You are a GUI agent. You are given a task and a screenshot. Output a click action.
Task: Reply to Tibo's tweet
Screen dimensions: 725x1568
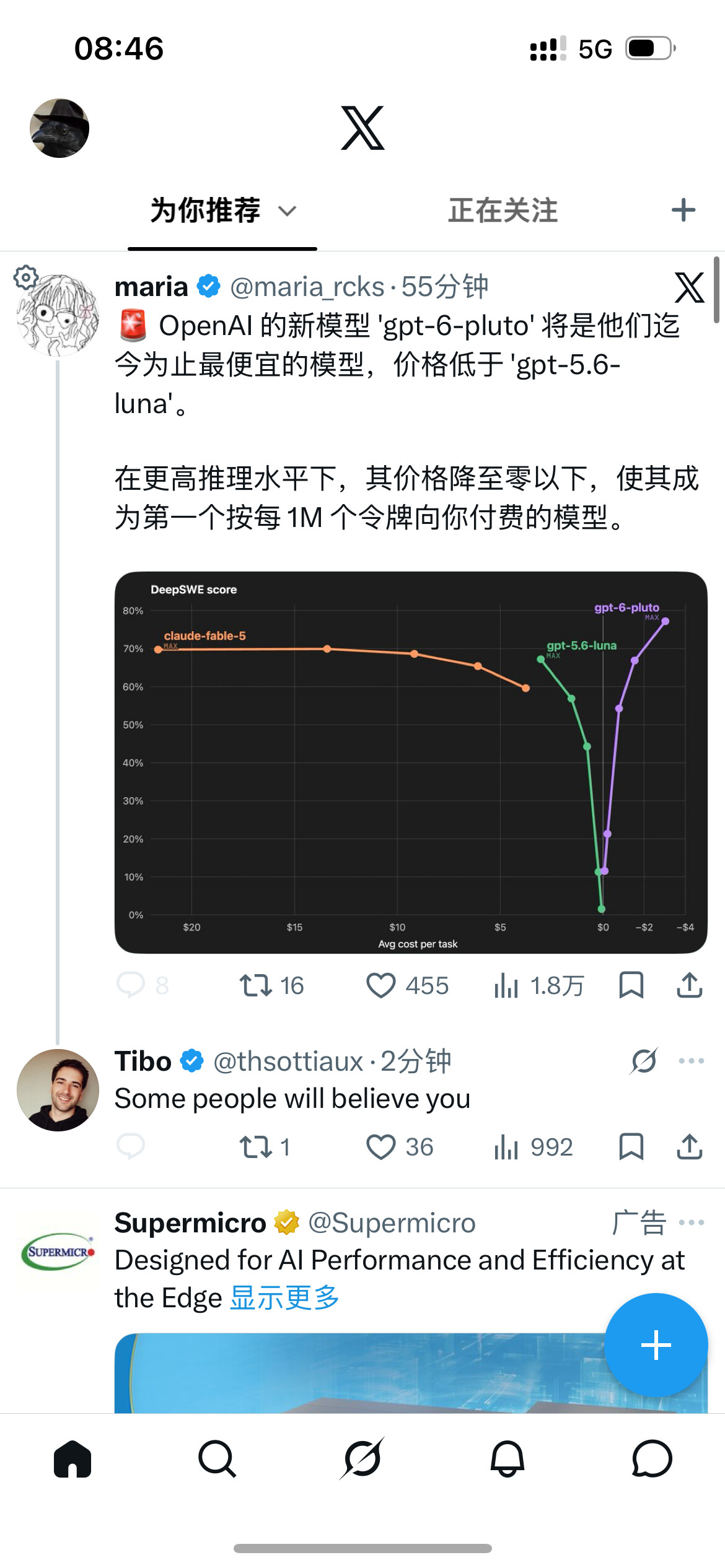(131, 1146)
